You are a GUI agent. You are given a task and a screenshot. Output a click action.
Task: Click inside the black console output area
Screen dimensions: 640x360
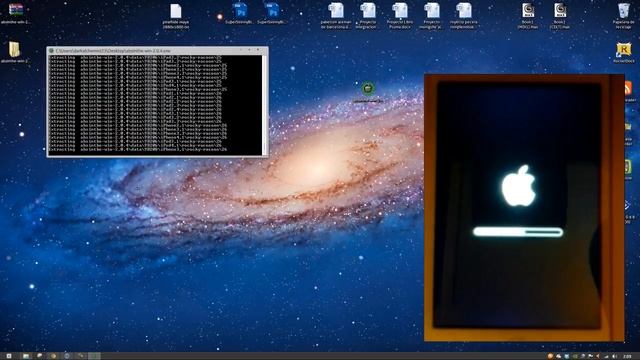pyautogui.click(x=155, y=105)
